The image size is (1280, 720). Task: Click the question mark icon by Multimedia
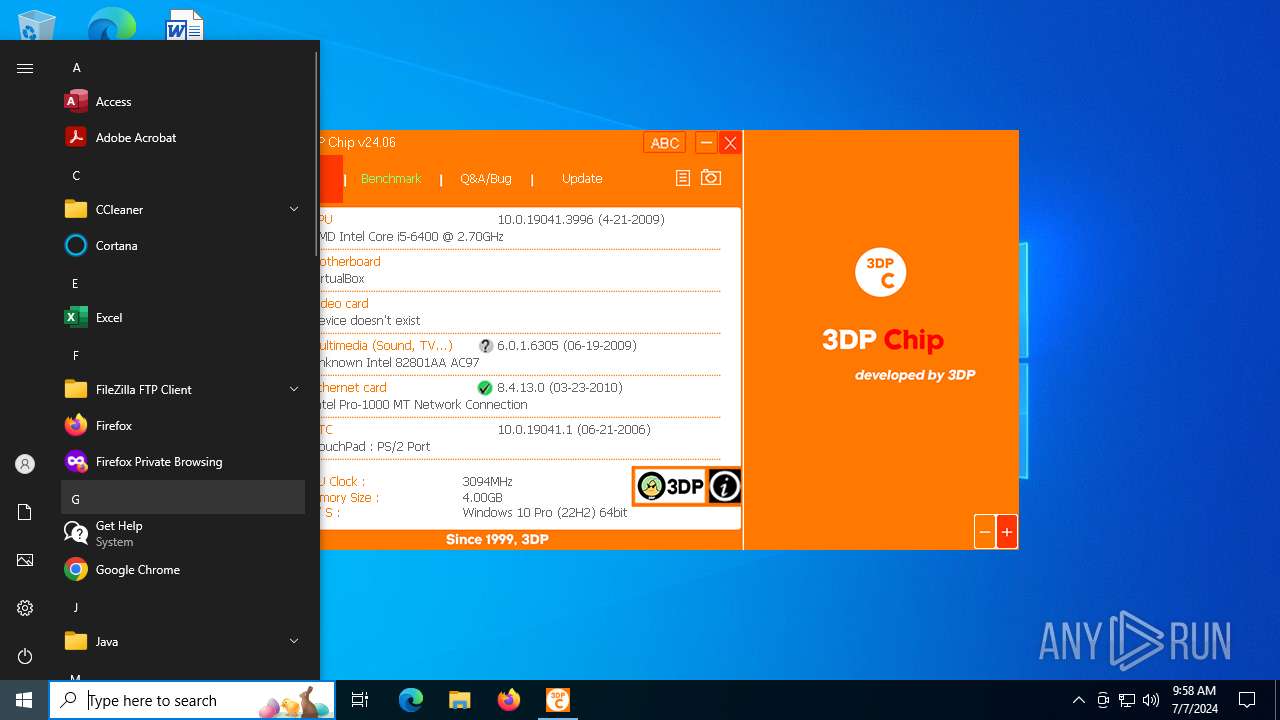click(x=486, y=346)
